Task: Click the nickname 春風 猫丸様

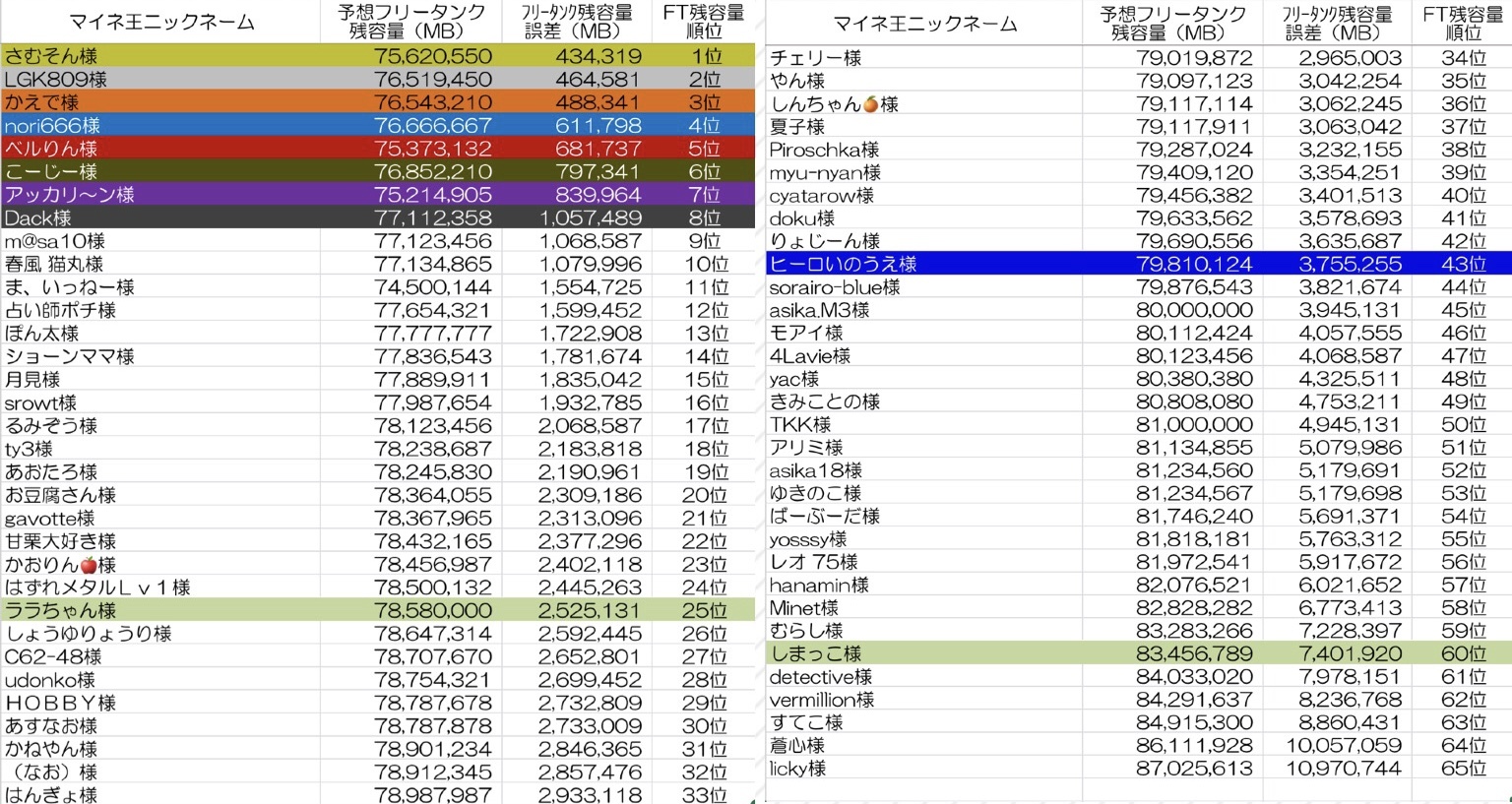Action: point(54,264)
